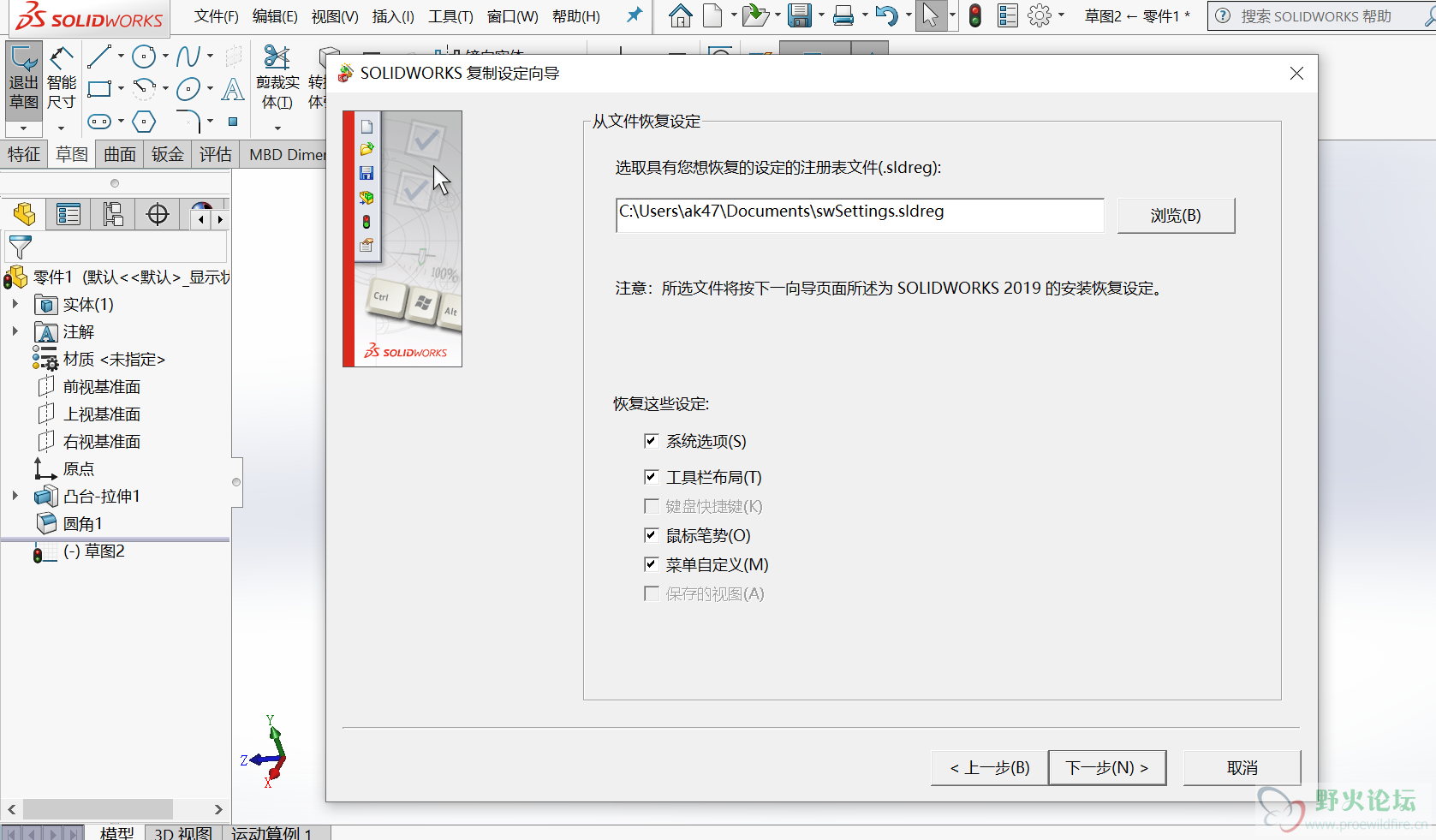The image size is (1436, 840).
Task: Select the Straight Slot tool
Action: [99, 122]
